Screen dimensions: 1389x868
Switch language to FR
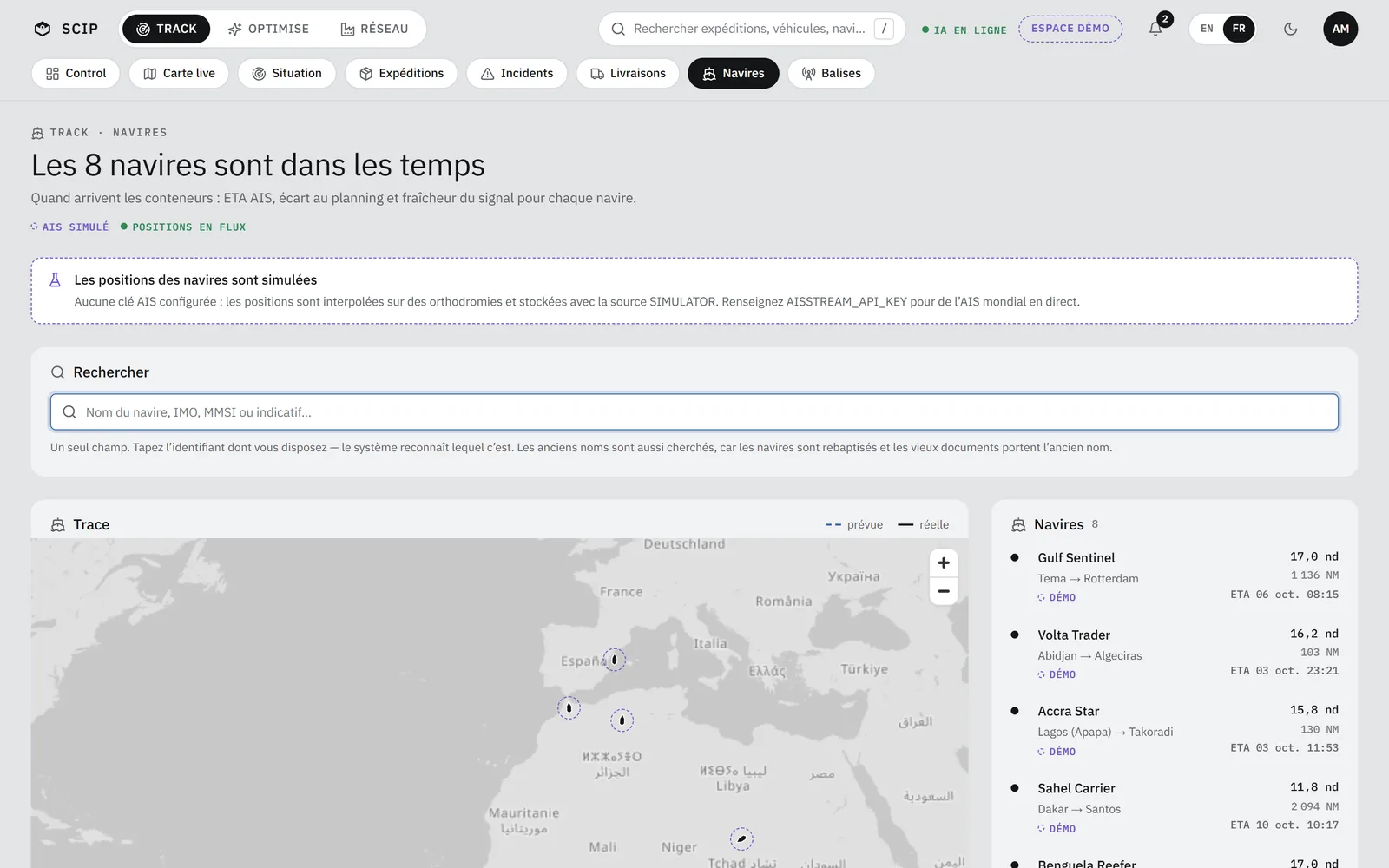click(x=1239, y=29)
